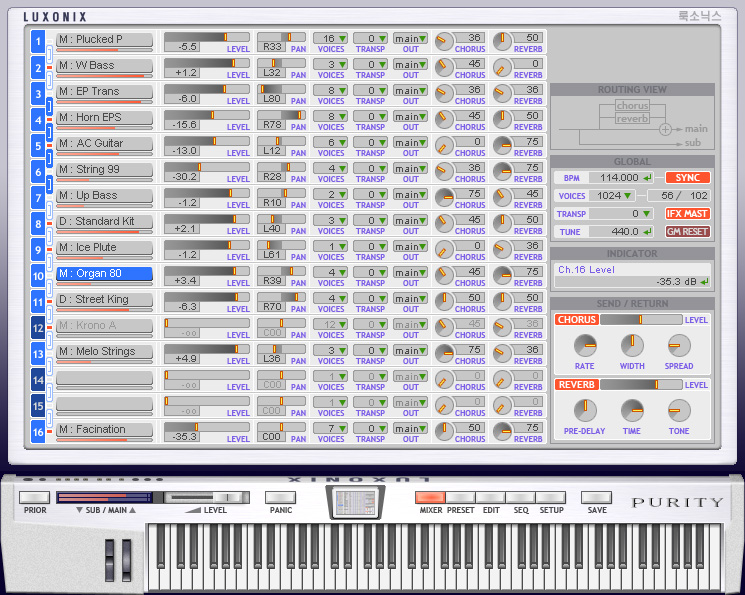Image resolution: width=745 pixels, height=595 pixels.
Task: Click the modulation wheel
Action: tap(126, 561)
